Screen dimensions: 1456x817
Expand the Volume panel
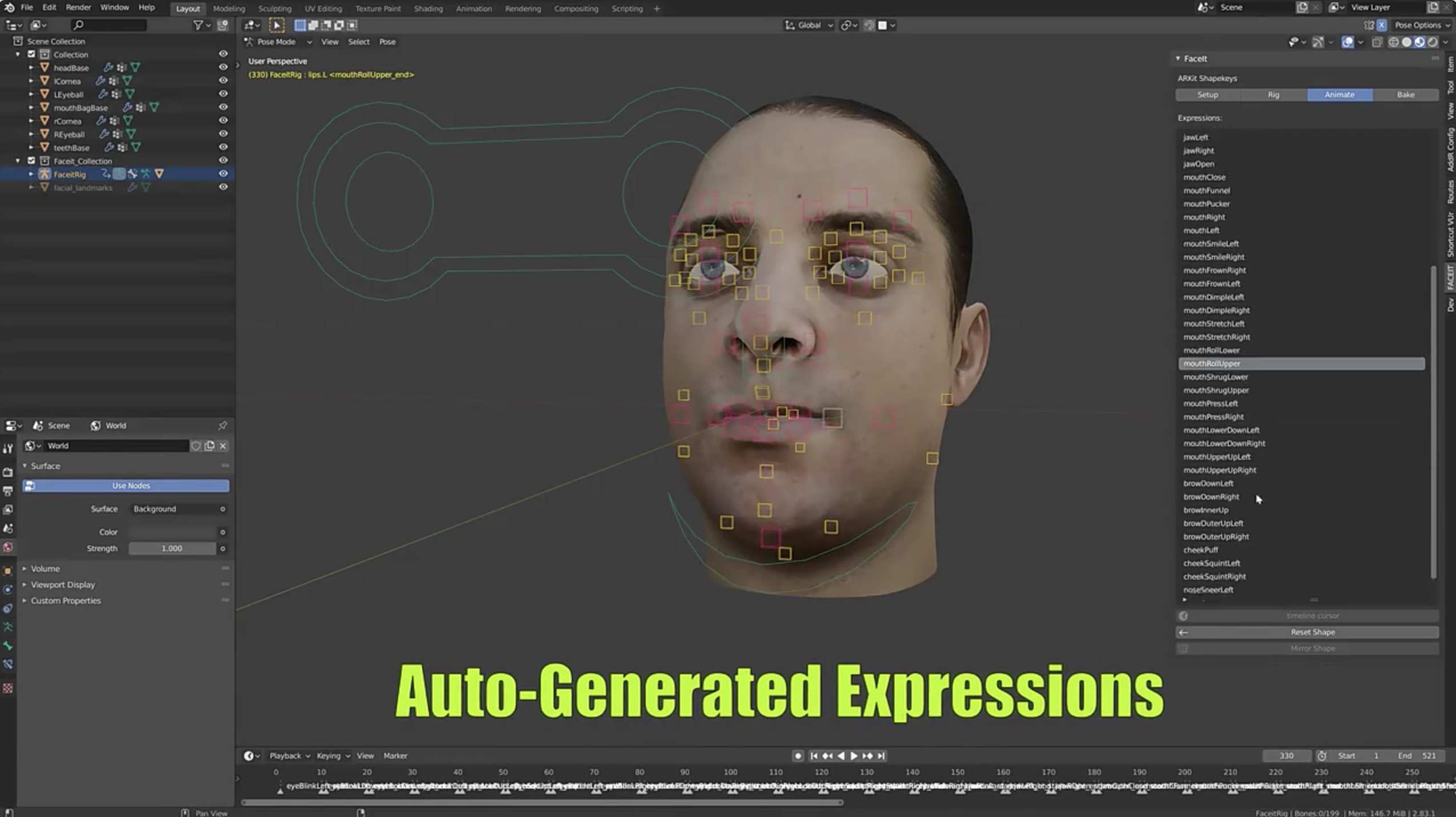pyautogui.click(x=45, y=568)
